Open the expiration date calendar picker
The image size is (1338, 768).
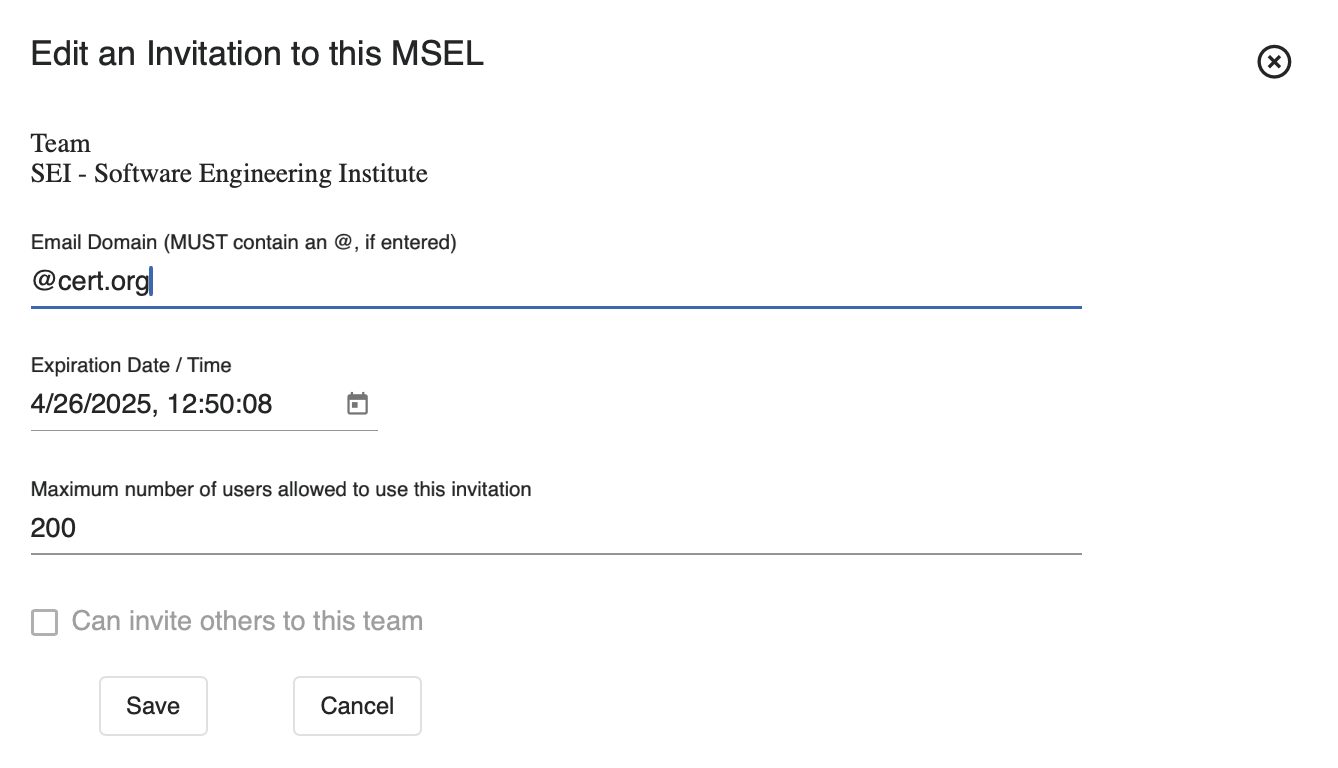point(357,404)
